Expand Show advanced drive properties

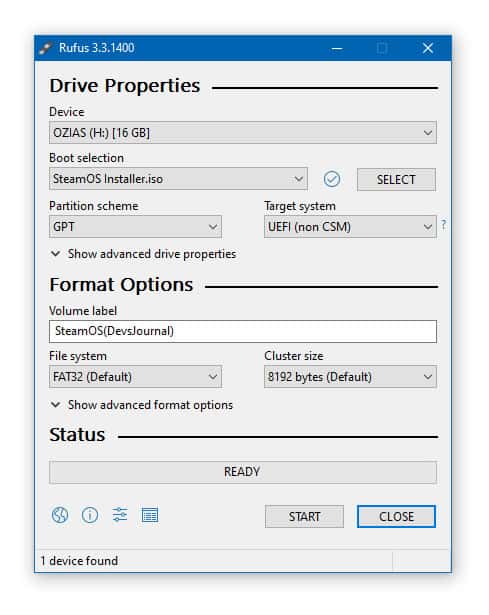144,254
